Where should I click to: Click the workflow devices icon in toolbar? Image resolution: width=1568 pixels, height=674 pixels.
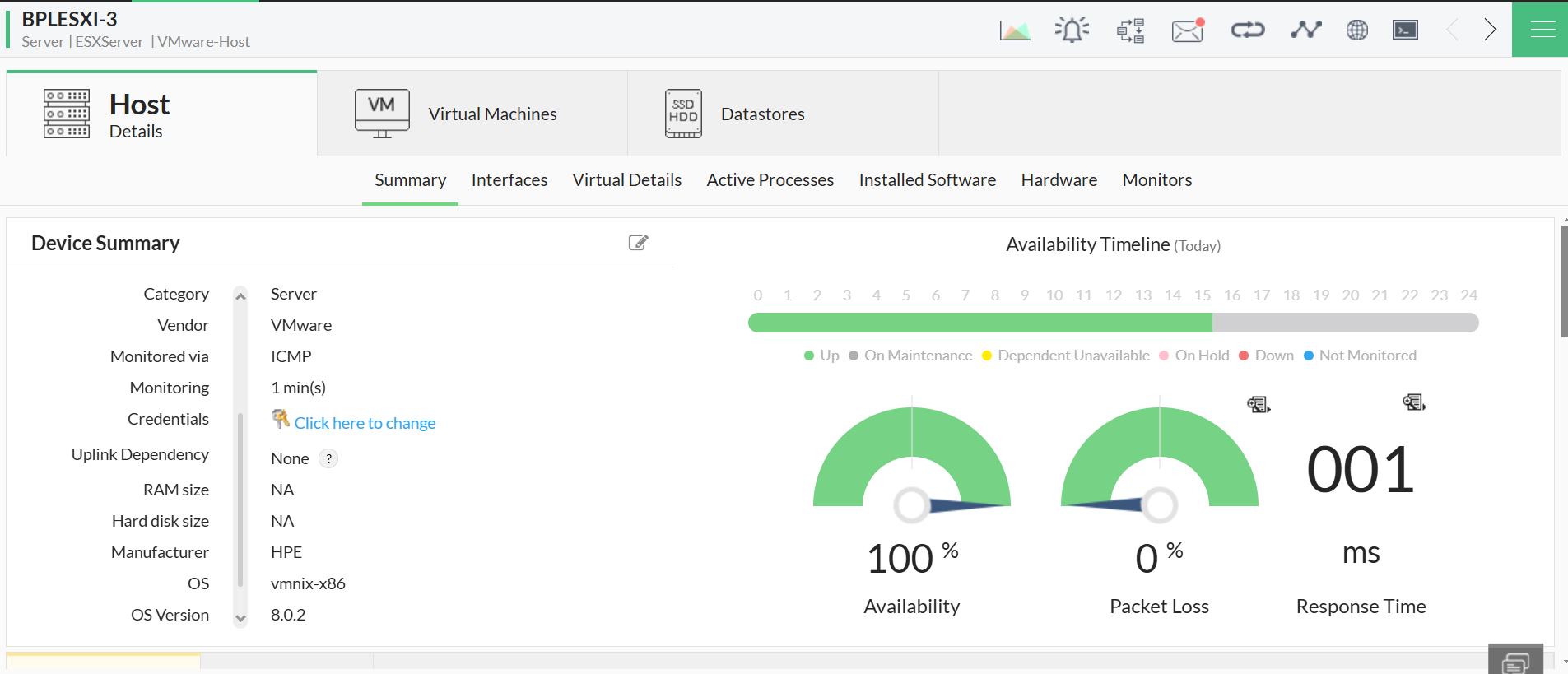click(x=1130, y=30)
